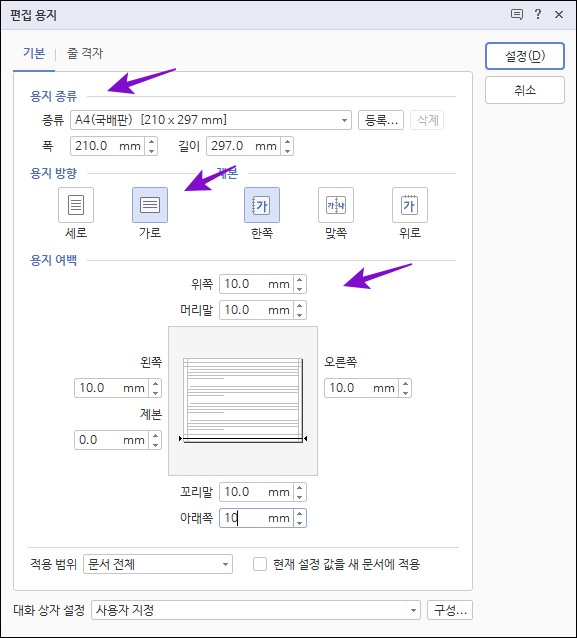Click the 삭제 button

[427, 120]
